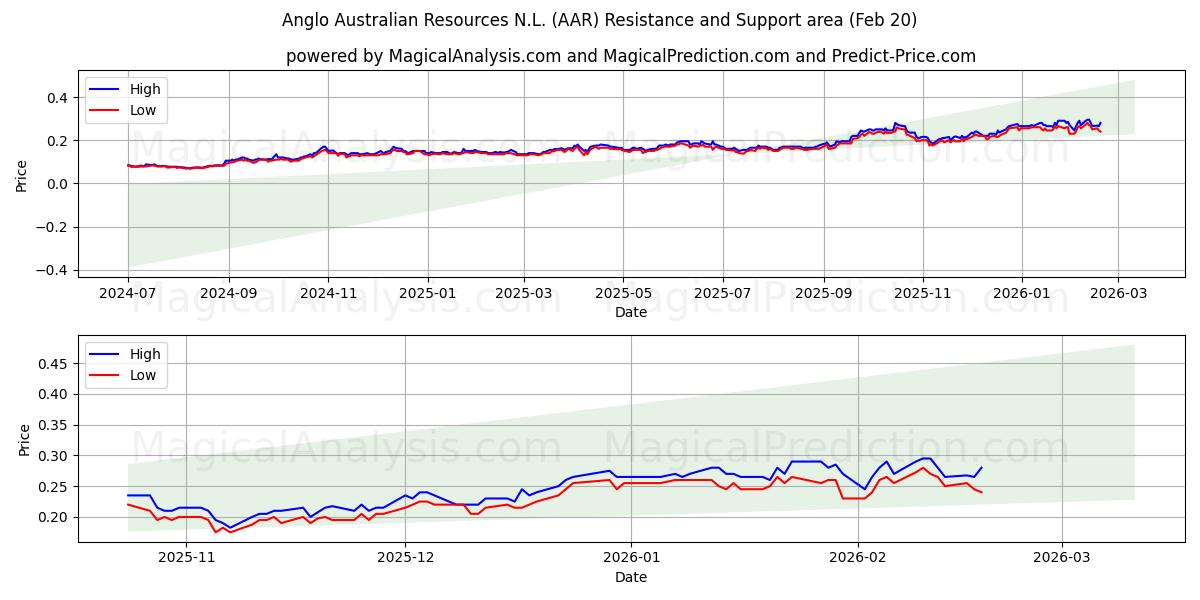
Task: Click 'High' in the top chart legend
Action: (145, 89)
